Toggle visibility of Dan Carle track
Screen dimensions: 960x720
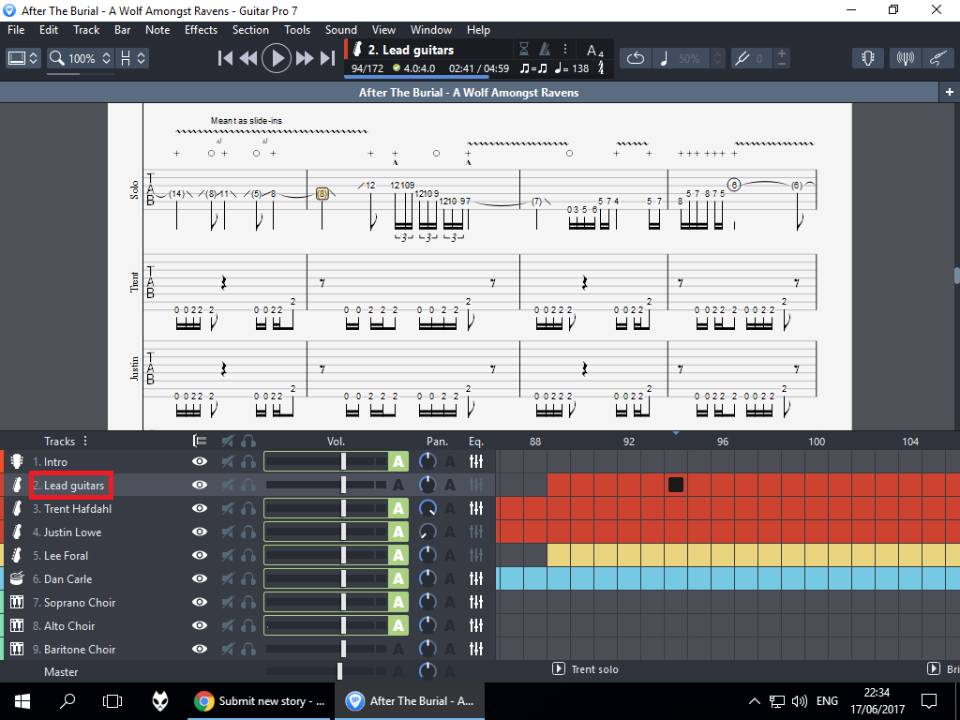click(x=200, y=579)
